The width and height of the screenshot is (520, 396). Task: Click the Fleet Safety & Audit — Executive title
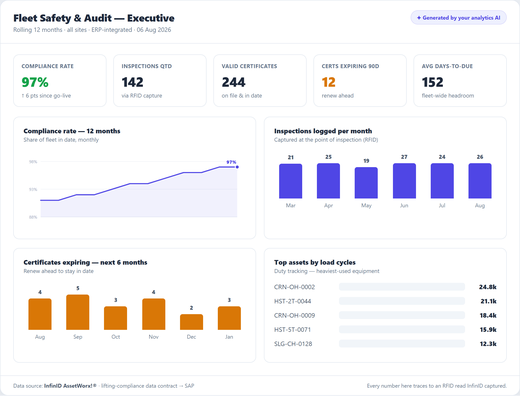[94, 18]
